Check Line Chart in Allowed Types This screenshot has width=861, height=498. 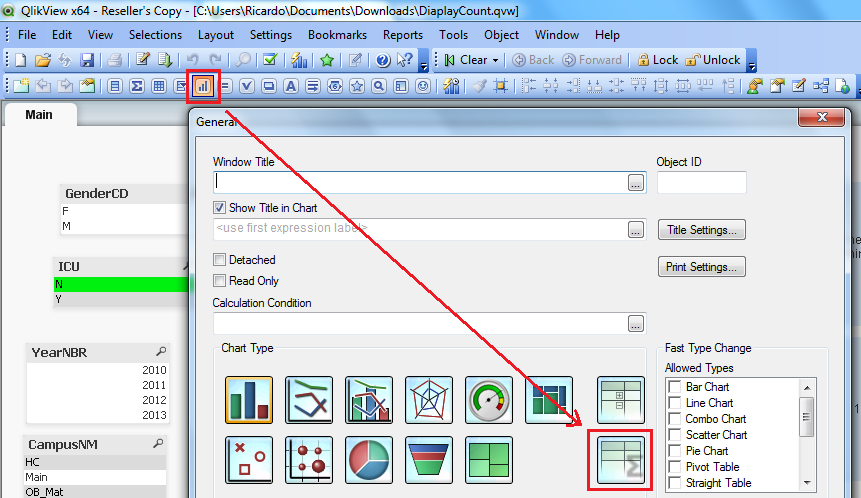(x=675, y=402)
